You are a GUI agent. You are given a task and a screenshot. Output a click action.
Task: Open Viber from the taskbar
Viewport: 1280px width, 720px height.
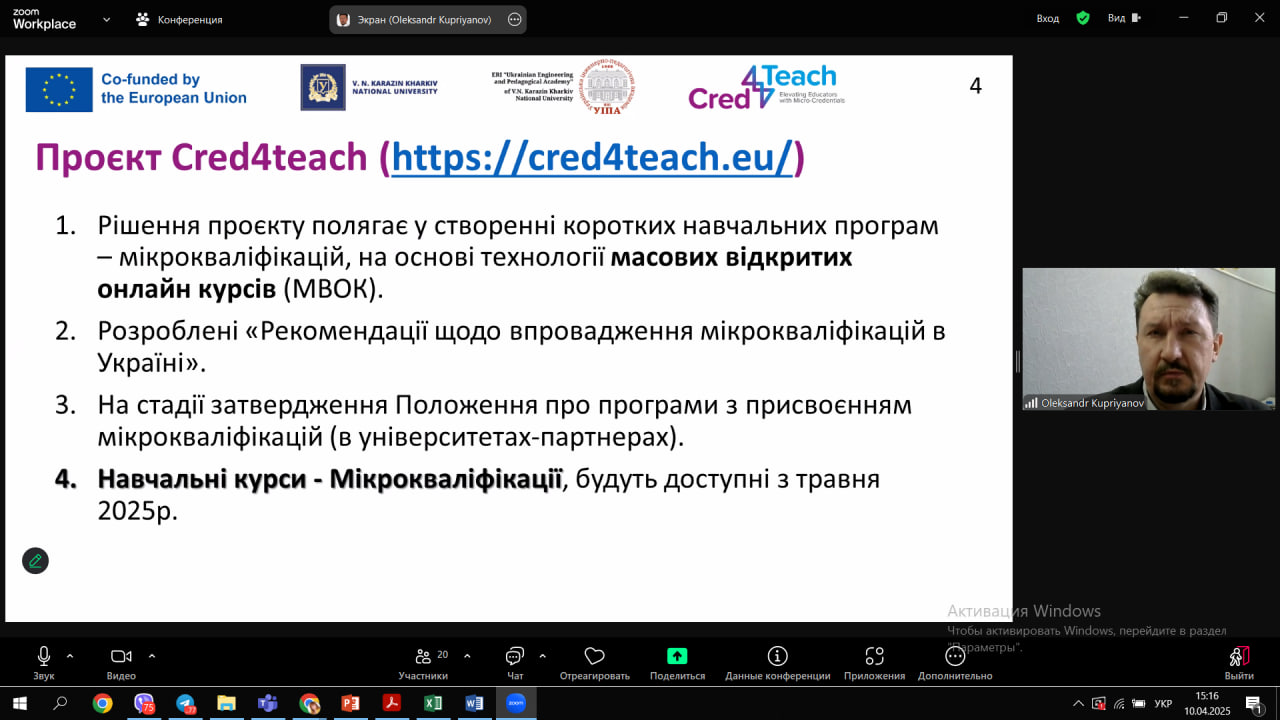coord(144,703)
